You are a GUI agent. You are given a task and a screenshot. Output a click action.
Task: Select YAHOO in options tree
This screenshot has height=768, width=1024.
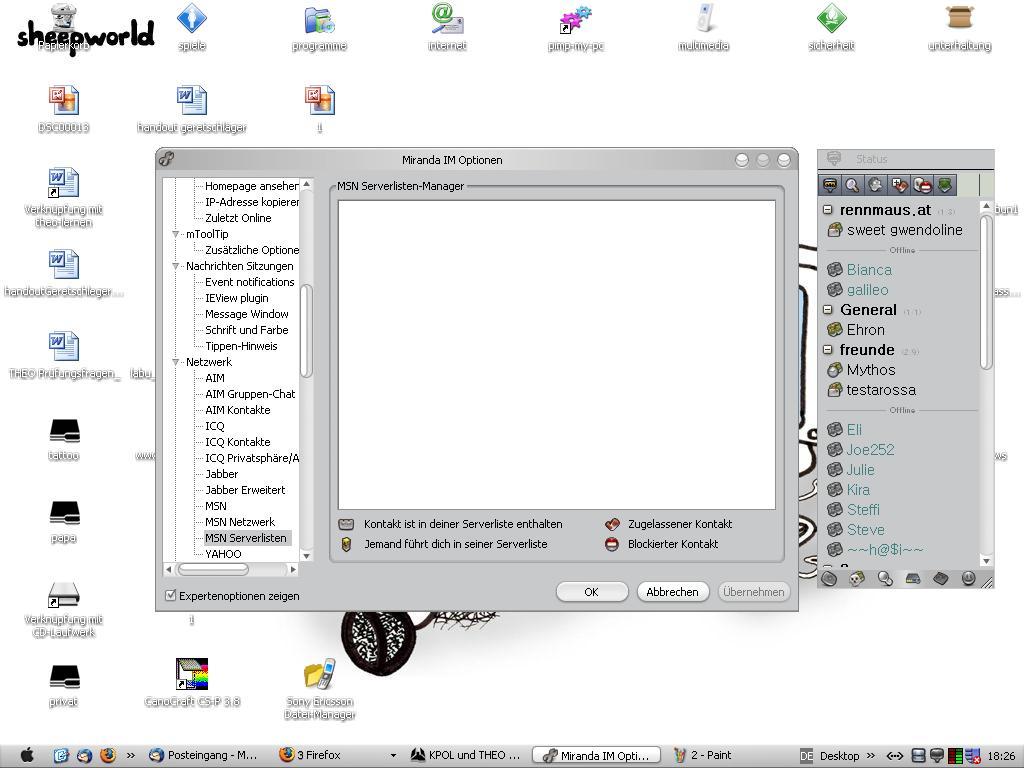[223, 554]
